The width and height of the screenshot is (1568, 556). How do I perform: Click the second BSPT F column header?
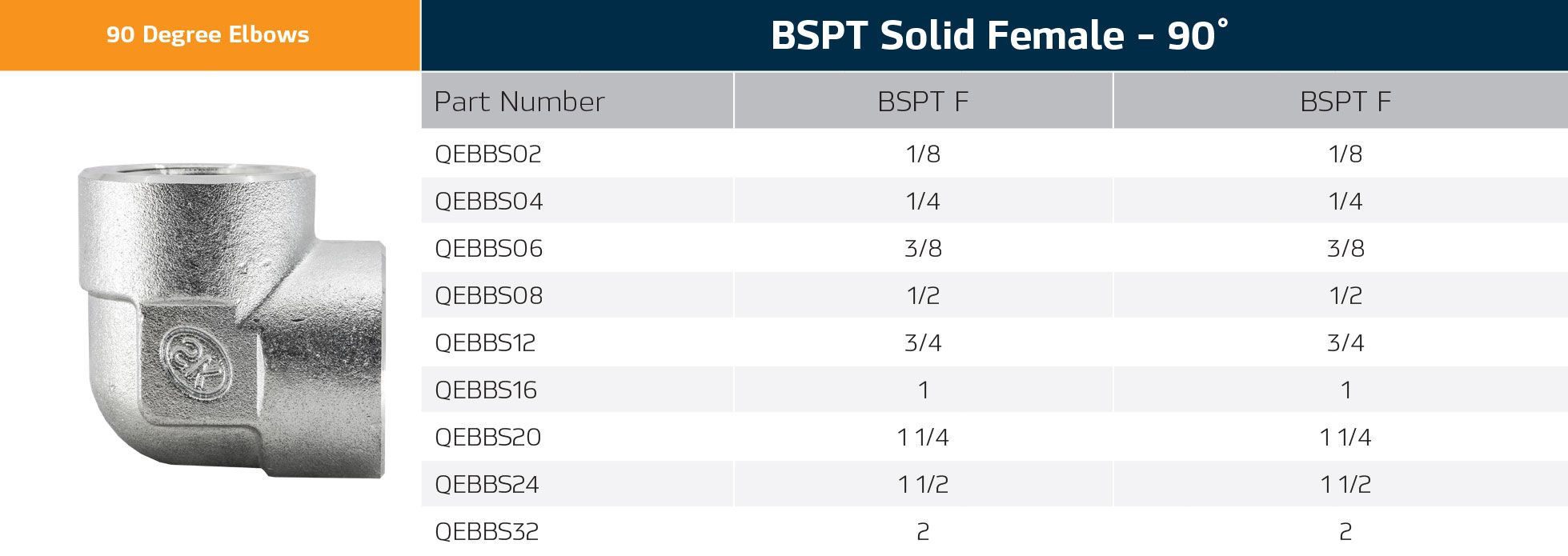pyautogui.click(x=1345, y=102)
